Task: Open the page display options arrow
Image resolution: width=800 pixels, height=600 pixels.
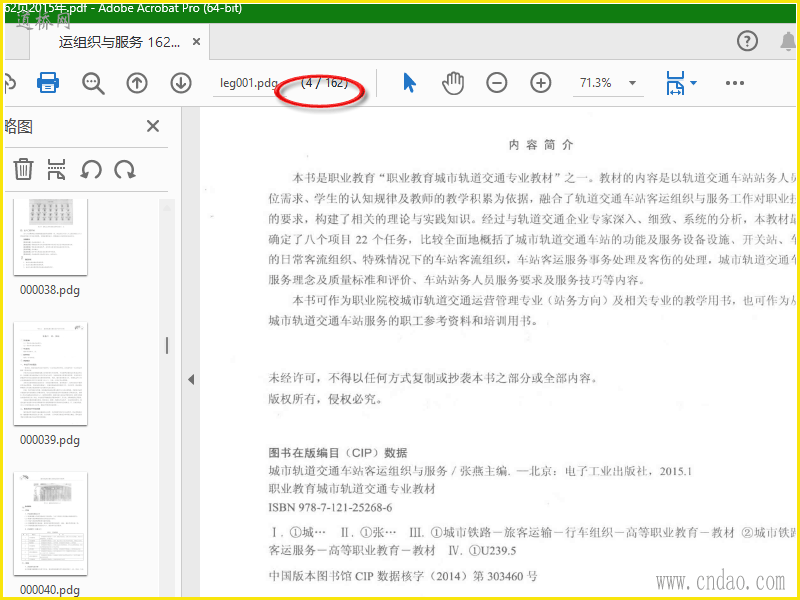Action: click(693, 83)
